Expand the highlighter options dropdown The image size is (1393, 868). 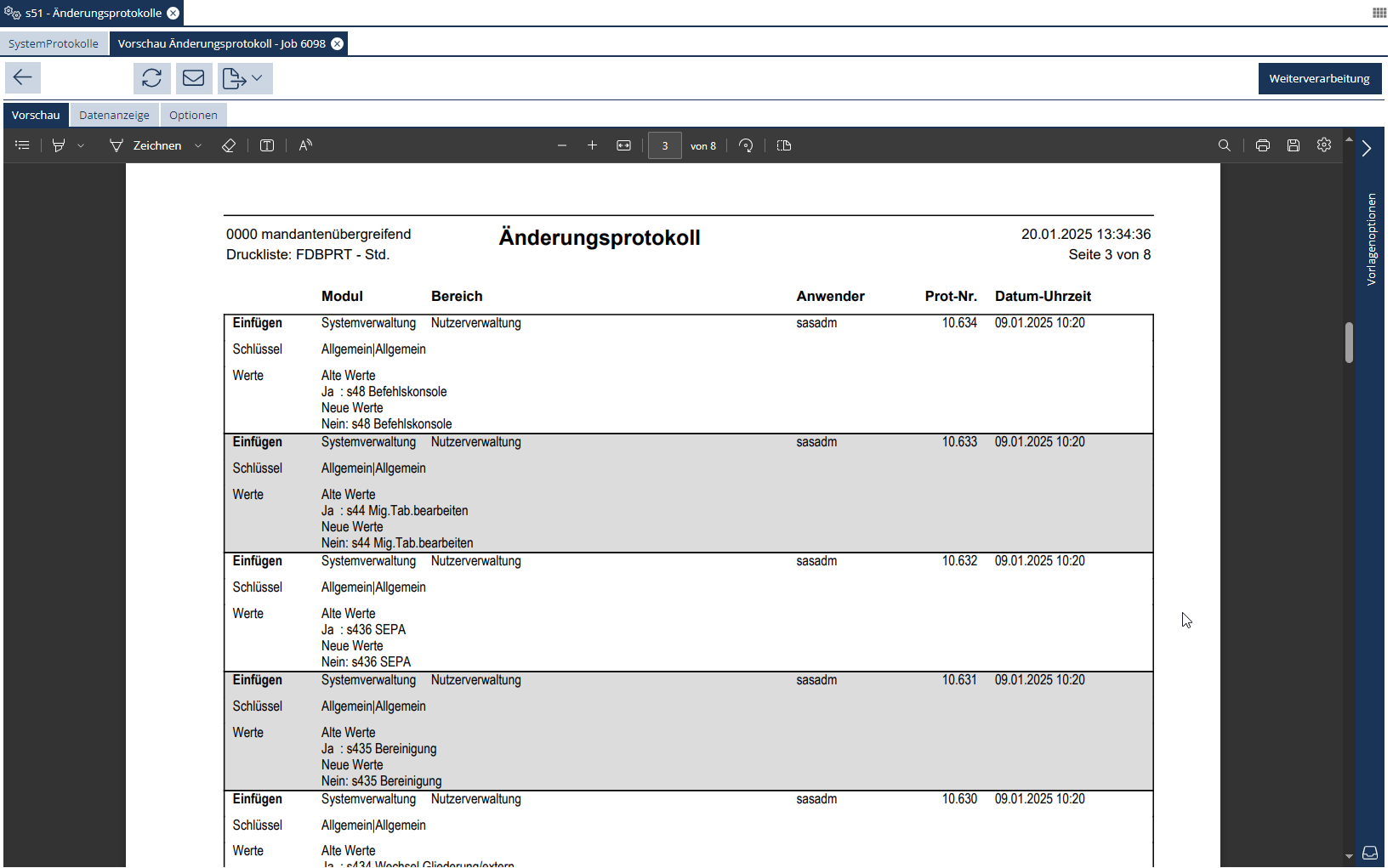click(81, 145)
